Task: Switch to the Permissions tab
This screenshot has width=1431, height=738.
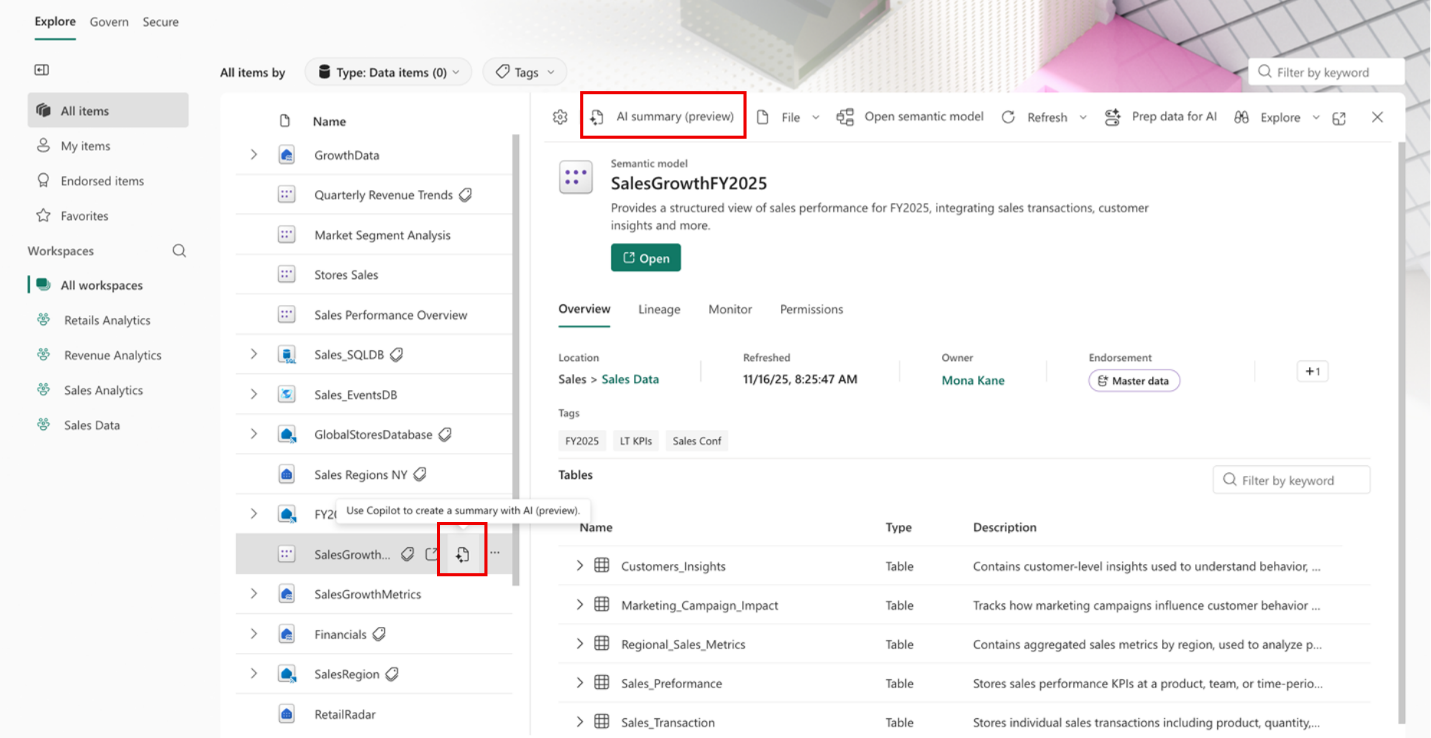Action: click(x=811, y=309)
